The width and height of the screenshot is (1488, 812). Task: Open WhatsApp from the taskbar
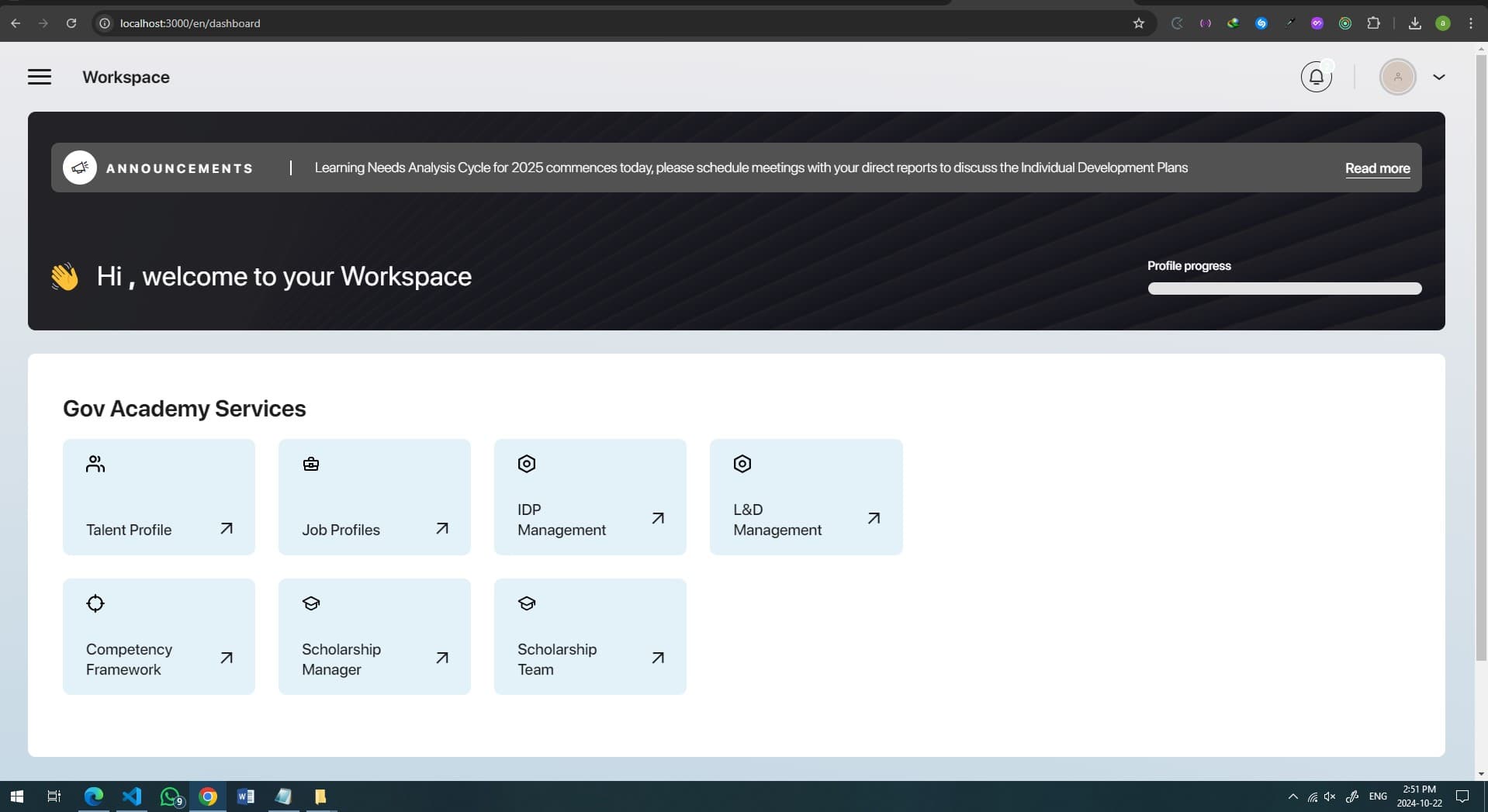click(x=170, y=796)
